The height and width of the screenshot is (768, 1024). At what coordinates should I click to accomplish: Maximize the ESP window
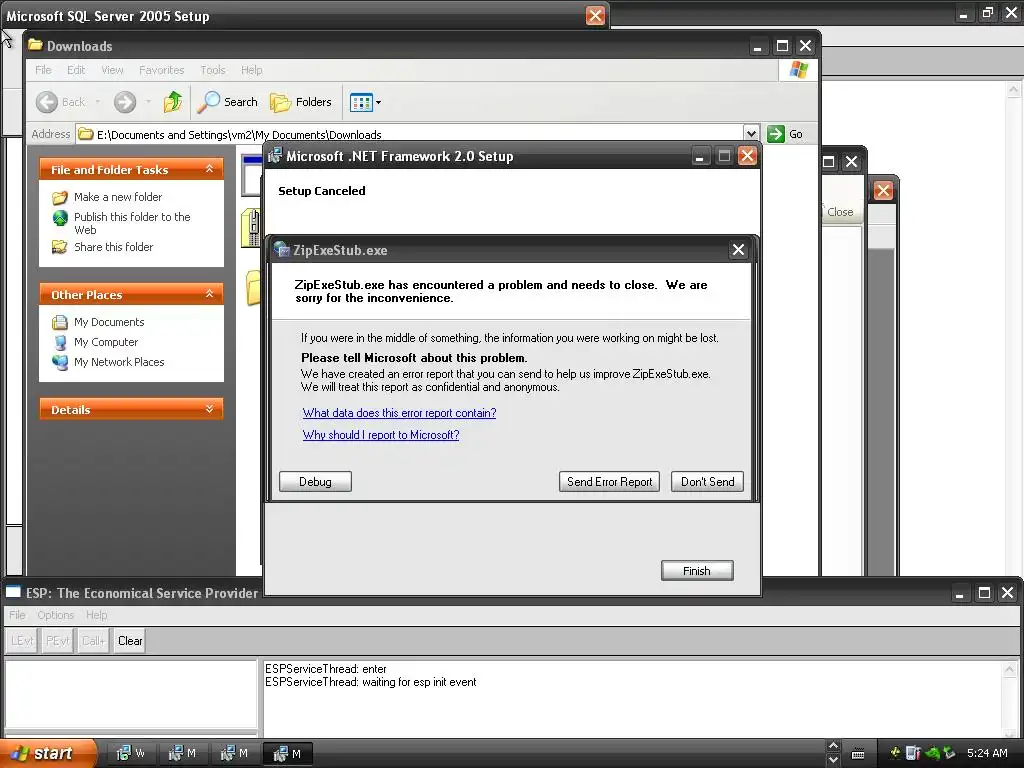tap(984, 593)
